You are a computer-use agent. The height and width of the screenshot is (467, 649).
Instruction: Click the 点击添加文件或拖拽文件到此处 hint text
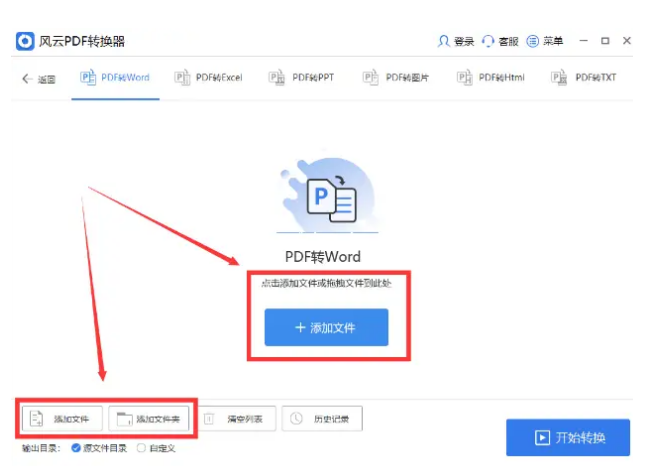click(326, 283)
